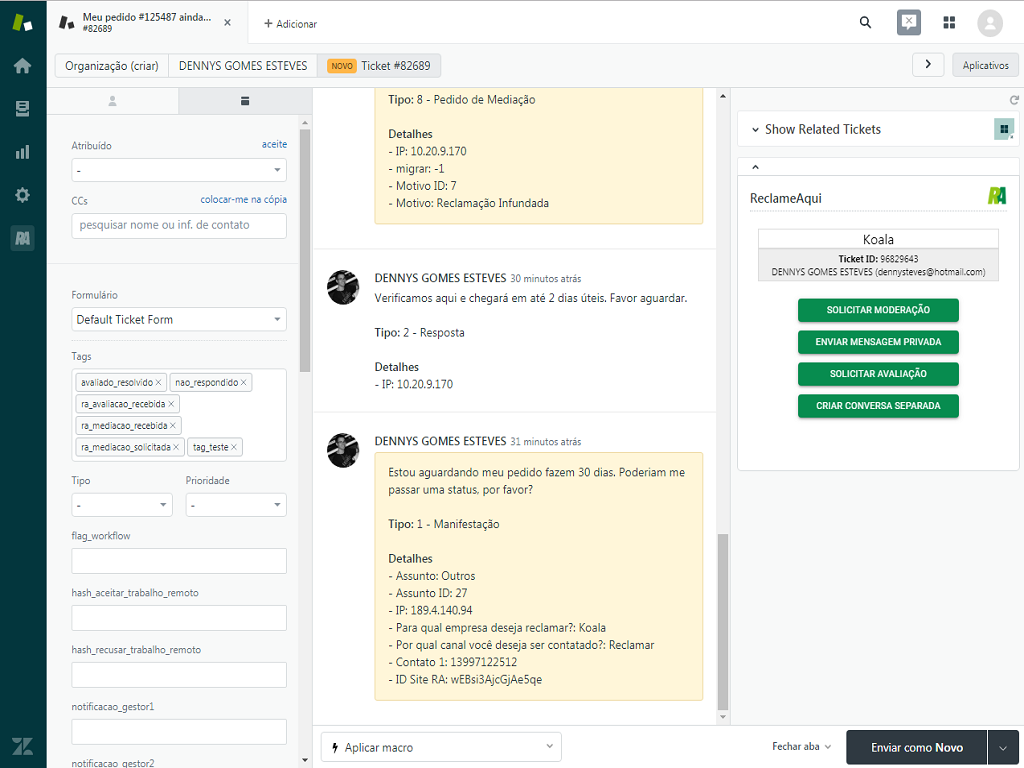Open the Home dashboard icon in sidebar
Screen dimensions: 1024x768
click(x=22, y=66)
